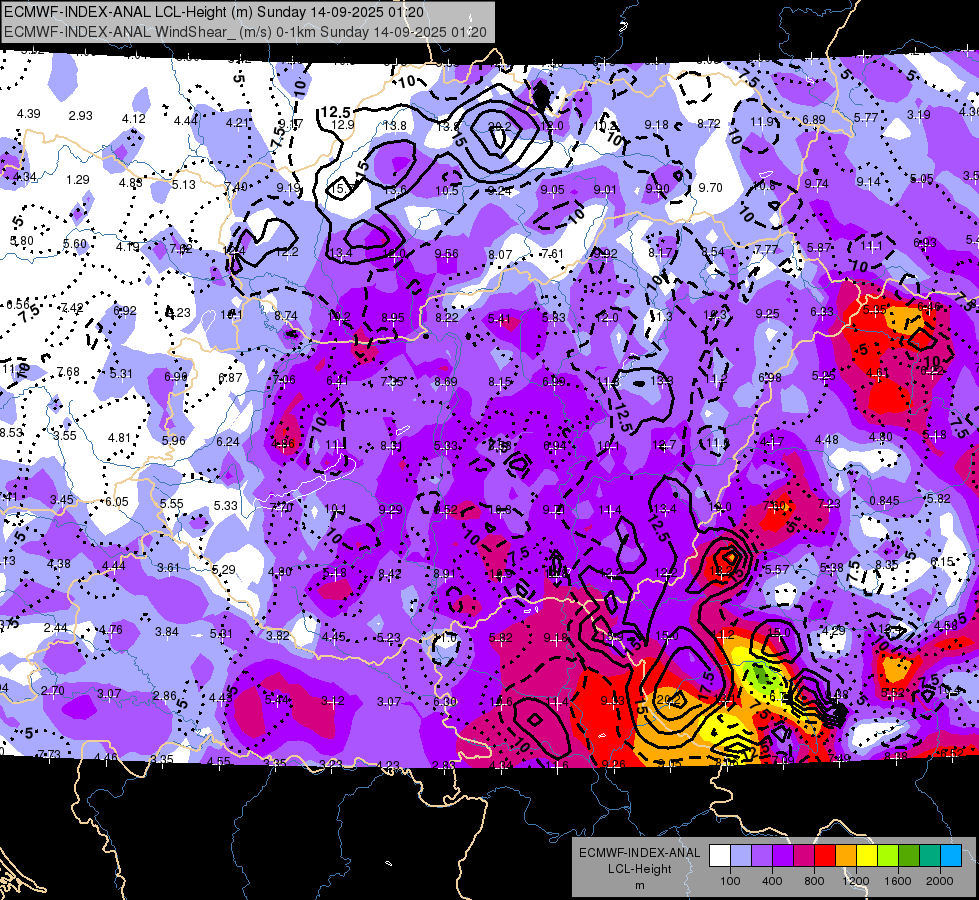Click the grid value 11.9
Screen dimensions: 979x900
(x=762, y=122)
